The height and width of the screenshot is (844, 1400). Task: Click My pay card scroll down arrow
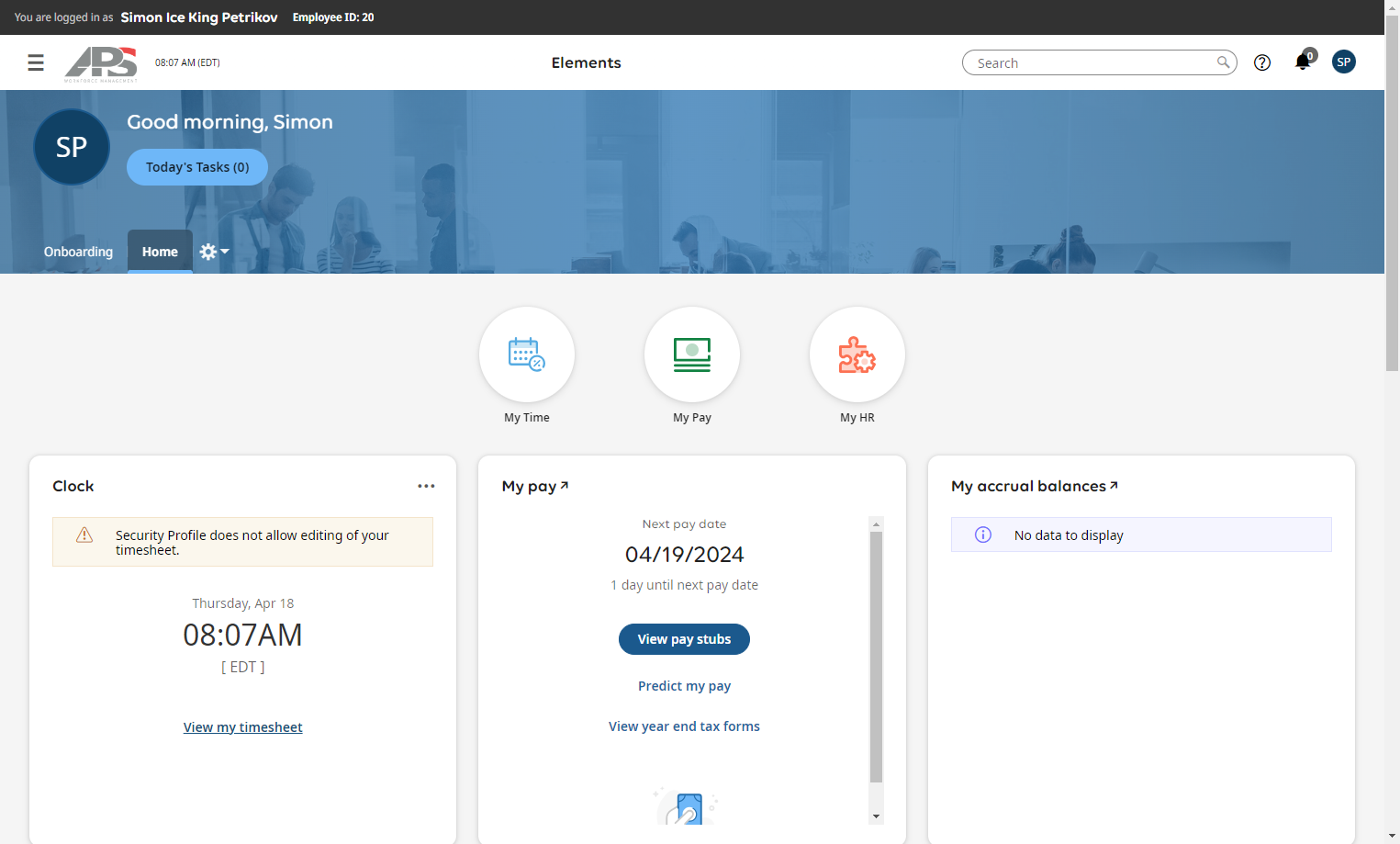pos(876,816)
